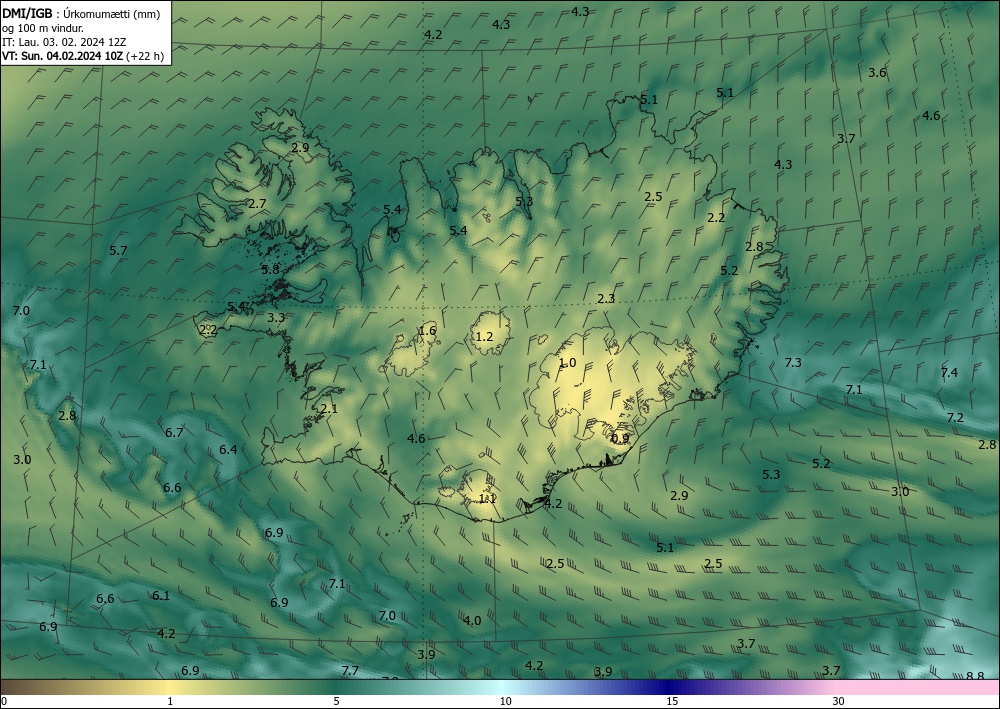Click the color scale label '15'
This screenshot has width=1000, height=709.
(672, 701)
